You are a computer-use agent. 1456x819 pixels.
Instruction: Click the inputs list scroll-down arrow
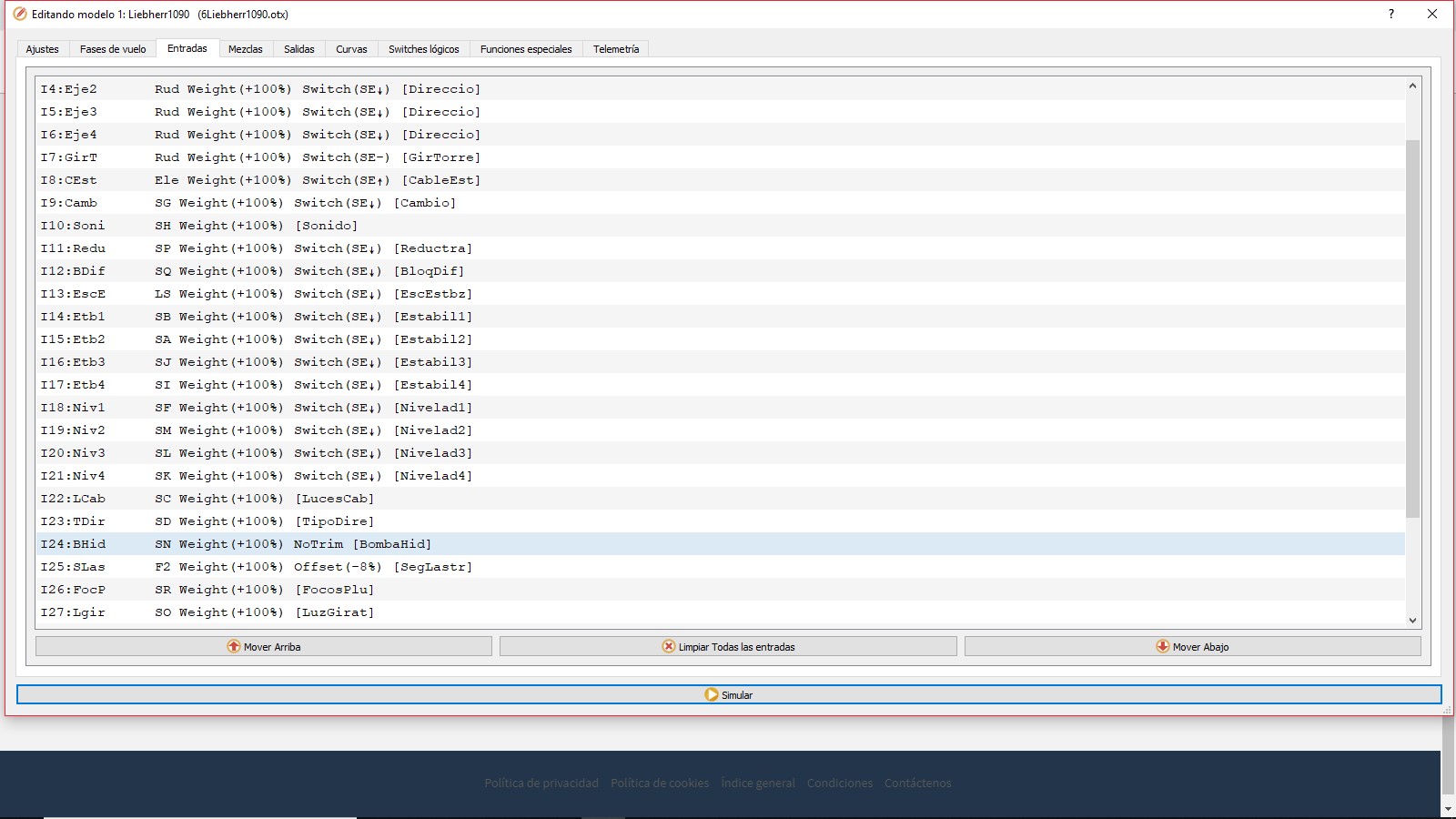tap(1412, 621)
